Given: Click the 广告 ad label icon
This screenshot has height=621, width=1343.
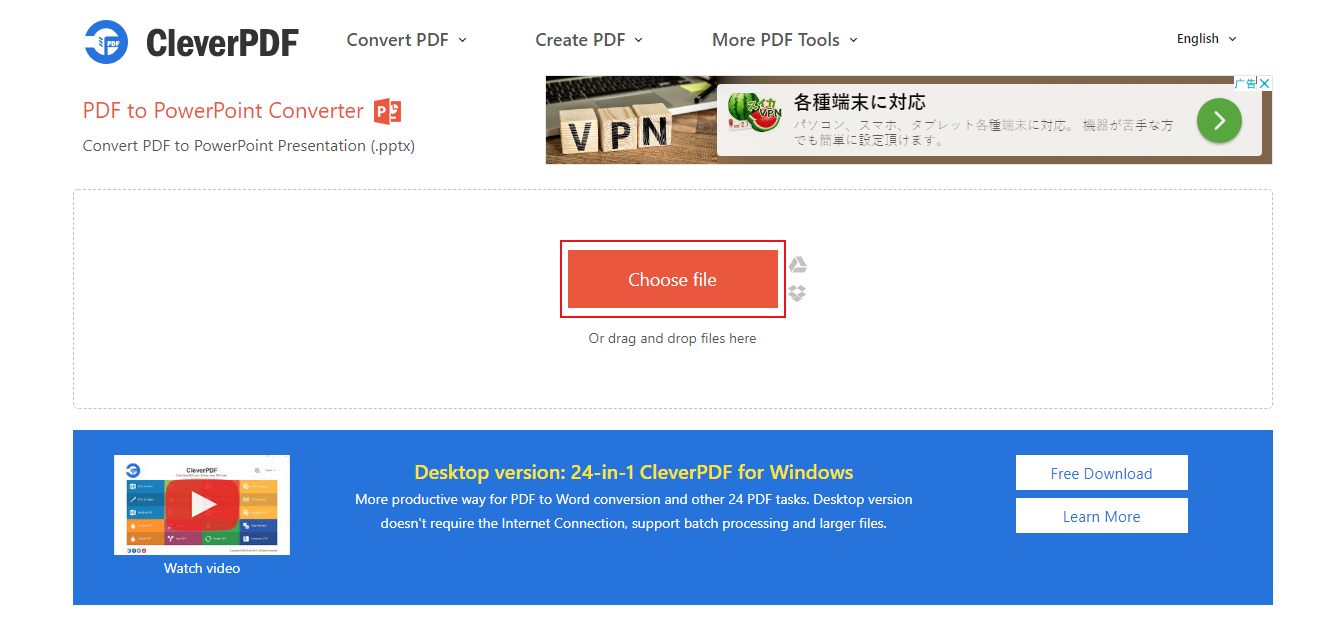Looking at the screenshot, I should (x=1245, y=83).
